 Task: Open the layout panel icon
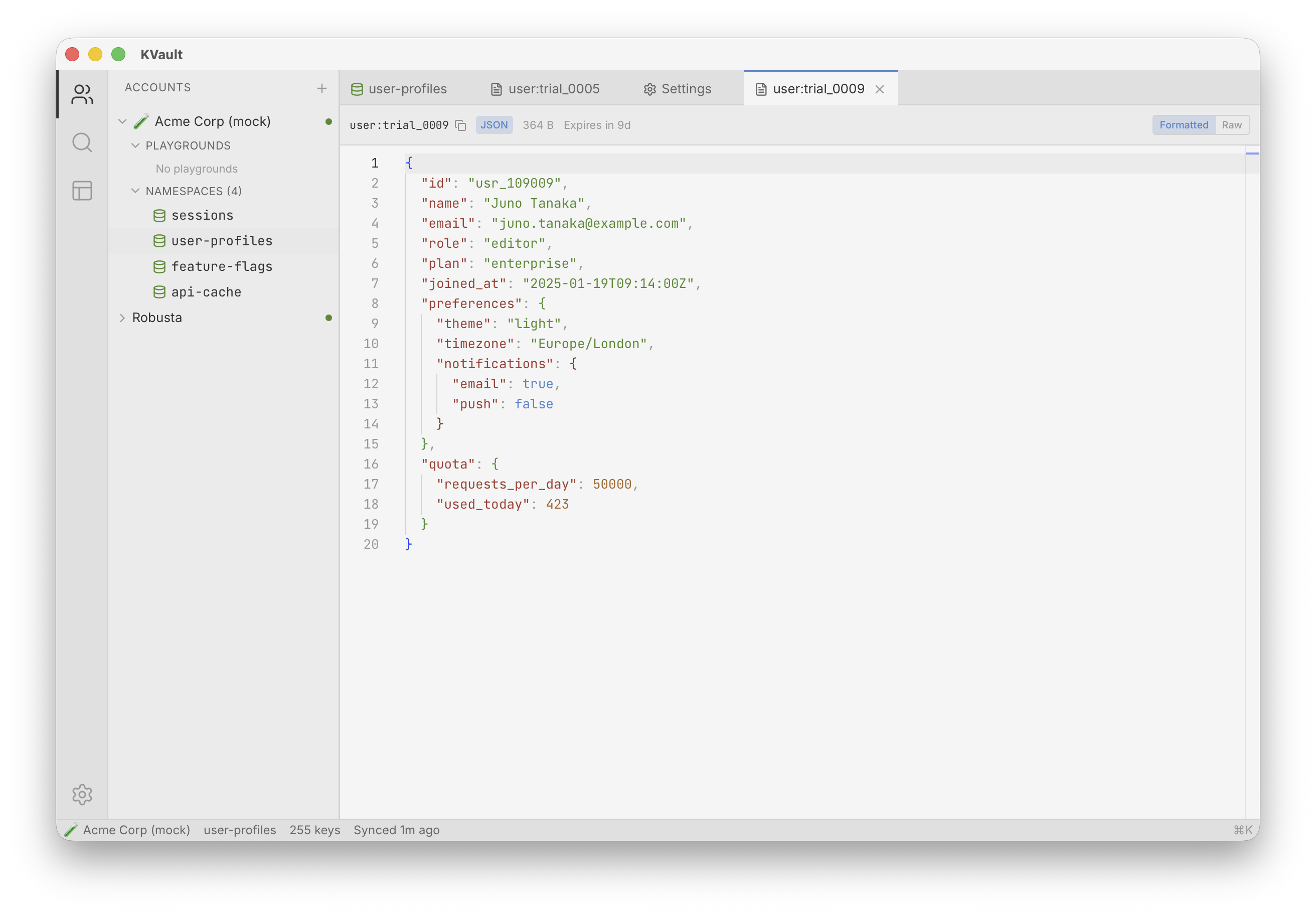click(x=82, y=191)
